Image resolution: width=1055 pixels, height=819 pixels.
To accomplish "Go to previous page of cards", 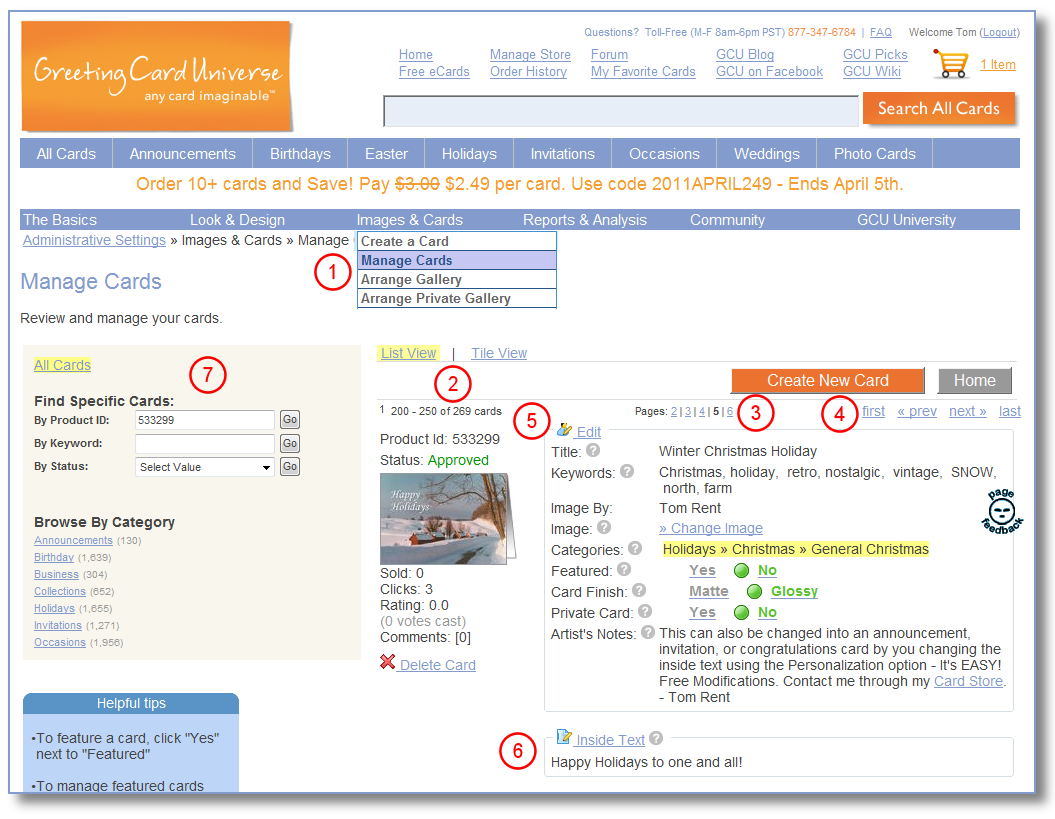I will 916,411.
